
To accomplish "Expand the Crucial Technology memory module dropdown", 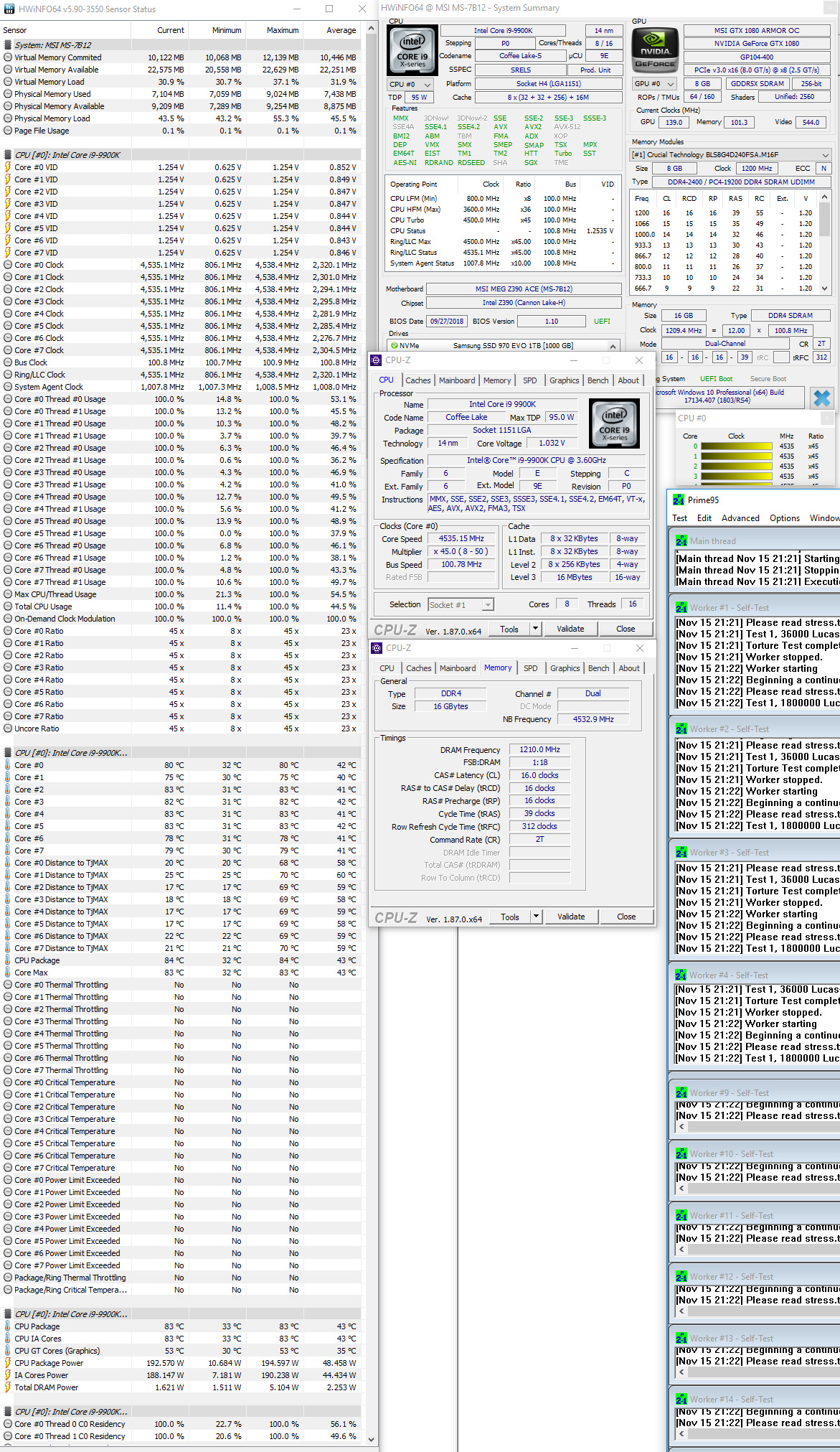I will tap(730, 155).
